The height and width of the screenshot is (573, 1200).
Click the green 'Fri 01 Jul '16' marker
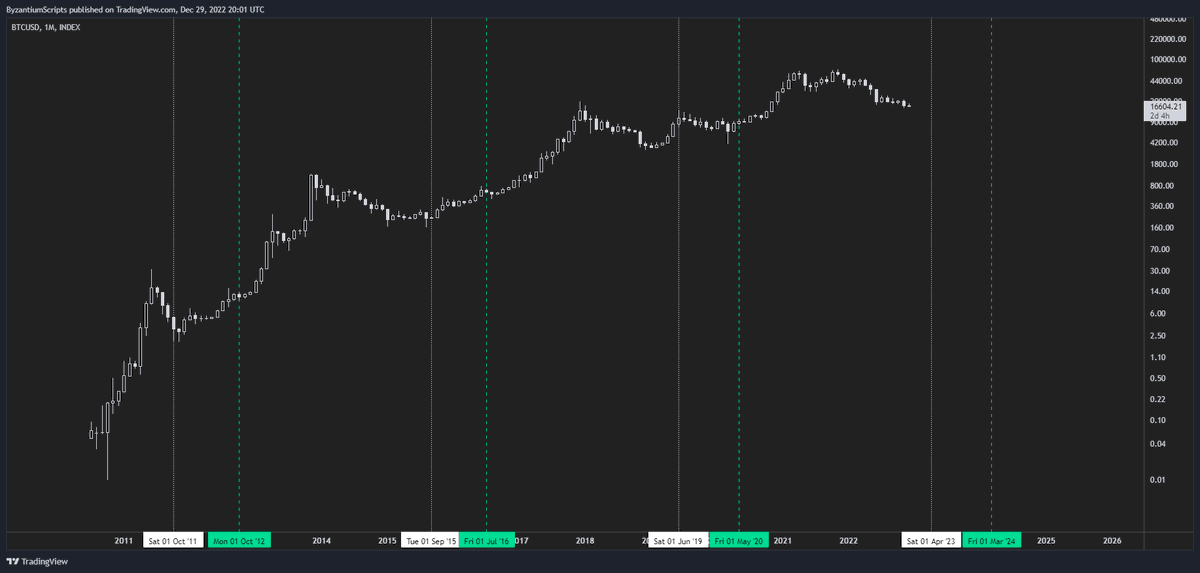point(487,541)
